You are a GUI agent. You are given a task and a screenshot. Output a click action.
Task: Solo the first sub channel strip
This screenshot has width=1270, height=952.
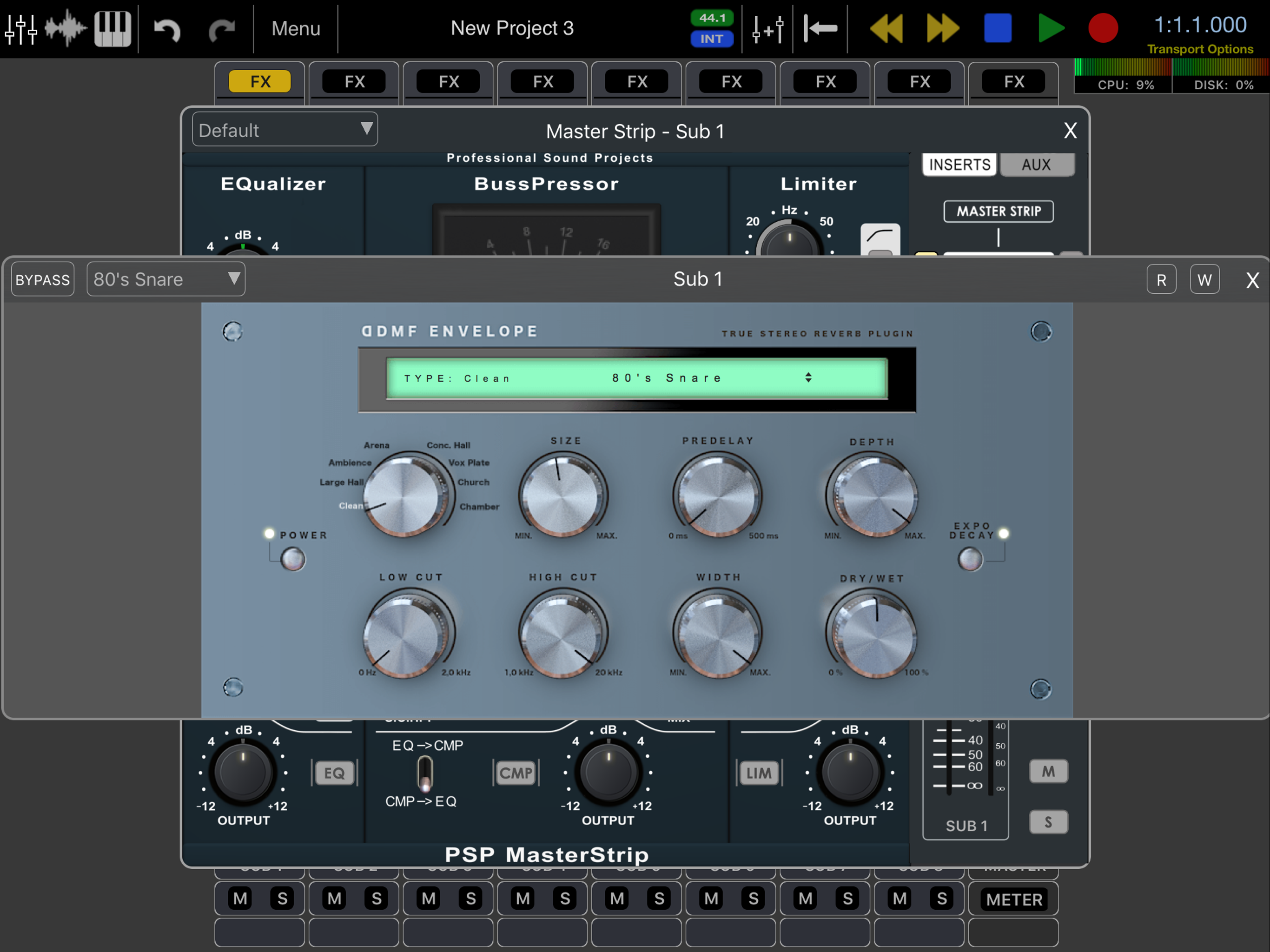282,899
